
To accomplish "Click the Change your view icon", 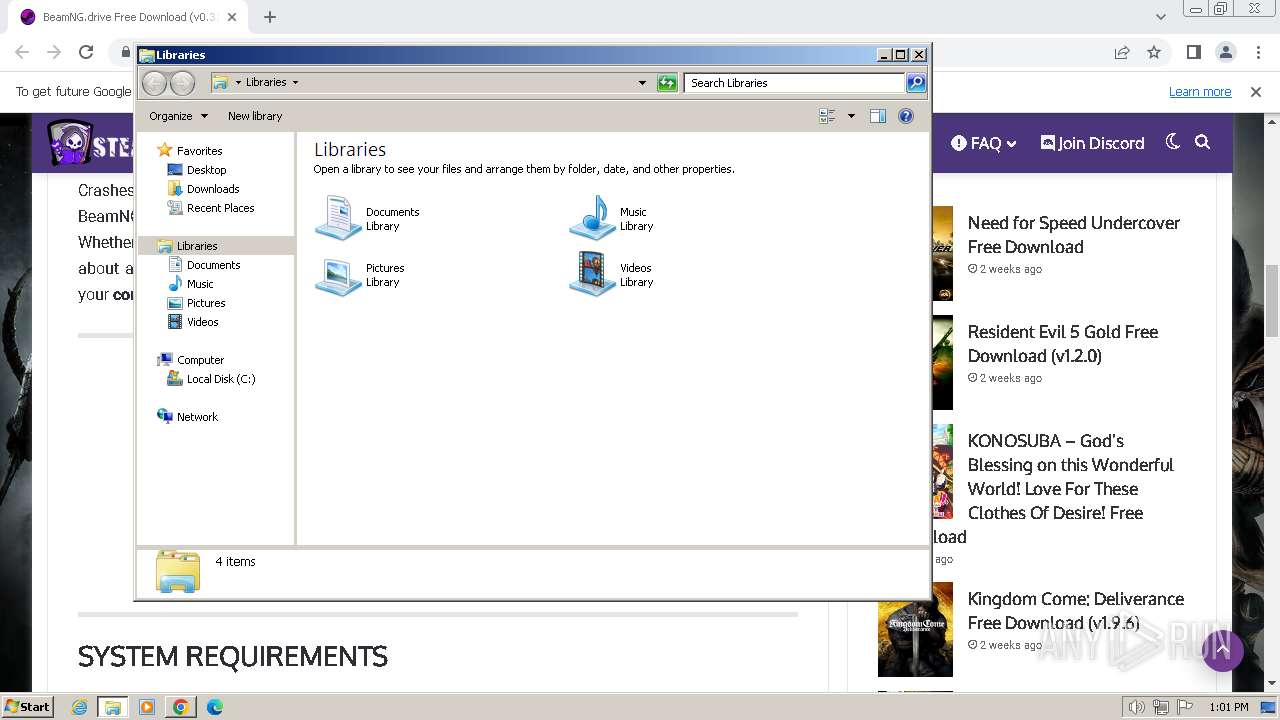I will (827, 116).
